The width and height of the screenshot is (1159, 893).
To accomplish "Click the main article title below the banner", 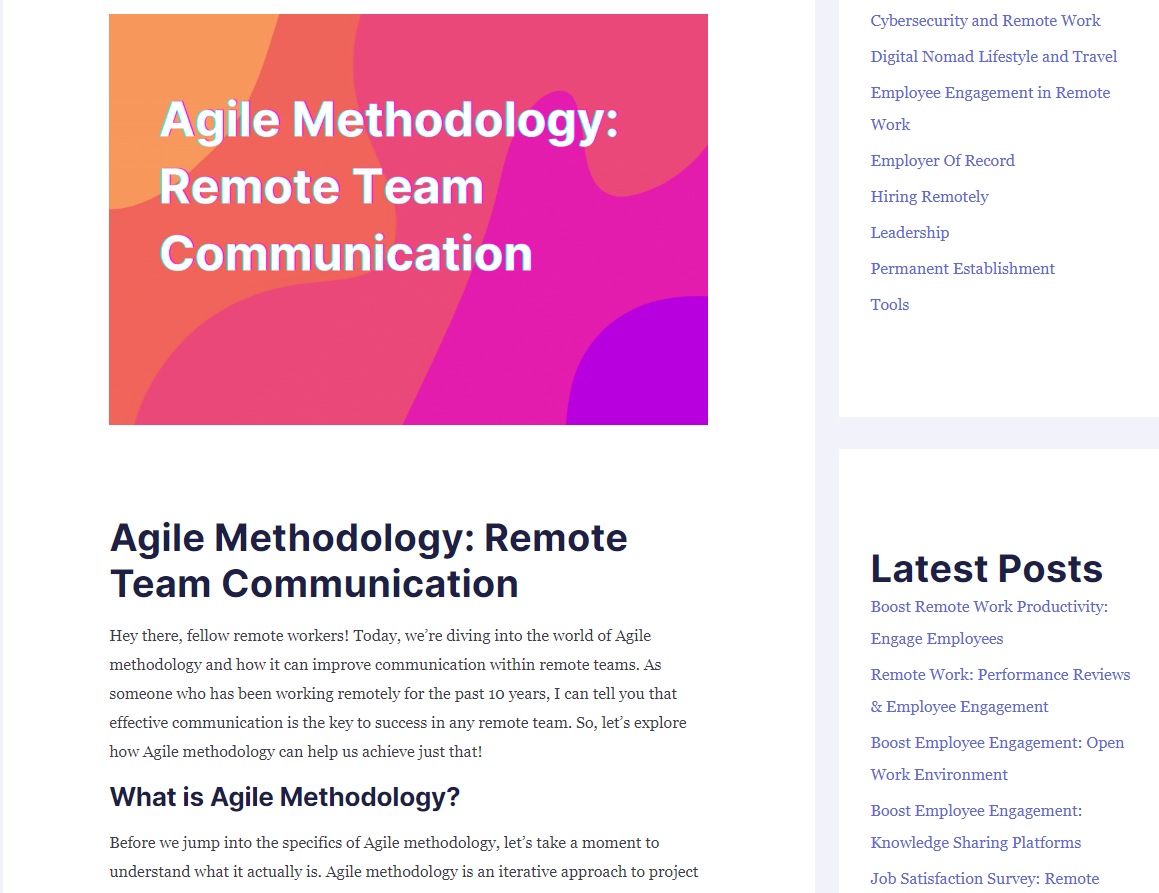I will point(368,561).
